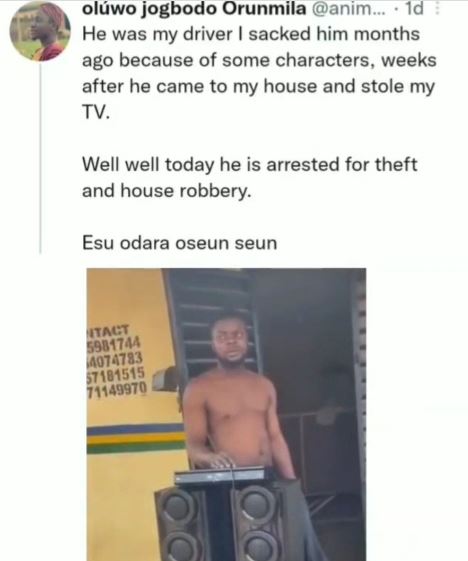Click the vertical thread connector line under avatar
The image size is (468, 561).
40,159
